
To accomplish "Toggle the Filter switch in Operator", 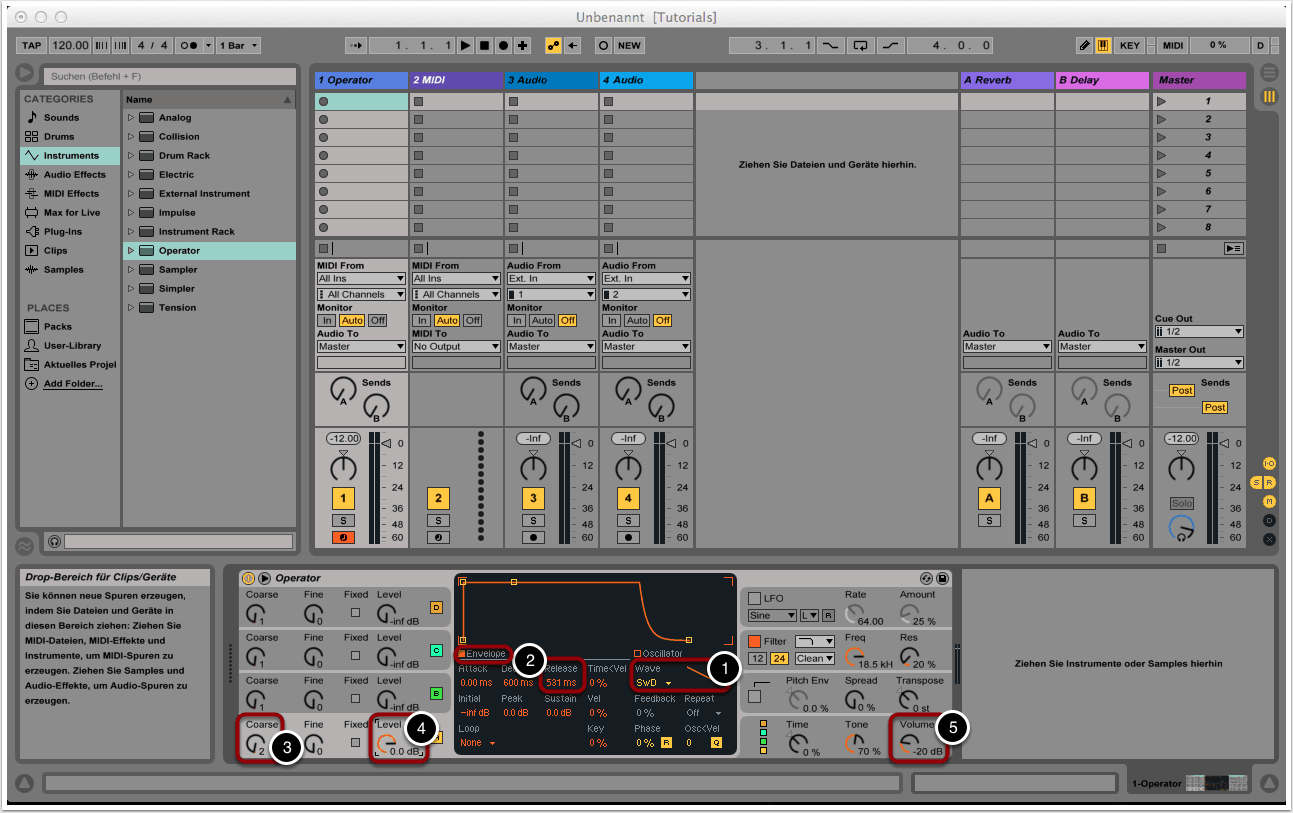I will pyautogui.click(x=755, y=641).
